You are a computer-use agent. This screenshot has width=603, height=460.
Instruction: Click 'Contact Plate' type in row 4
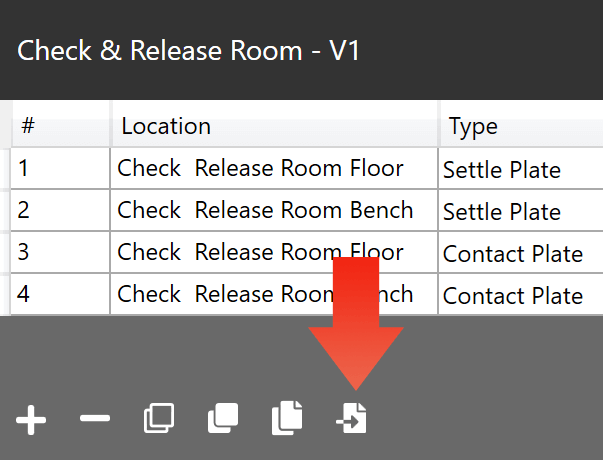coord(513,296)
